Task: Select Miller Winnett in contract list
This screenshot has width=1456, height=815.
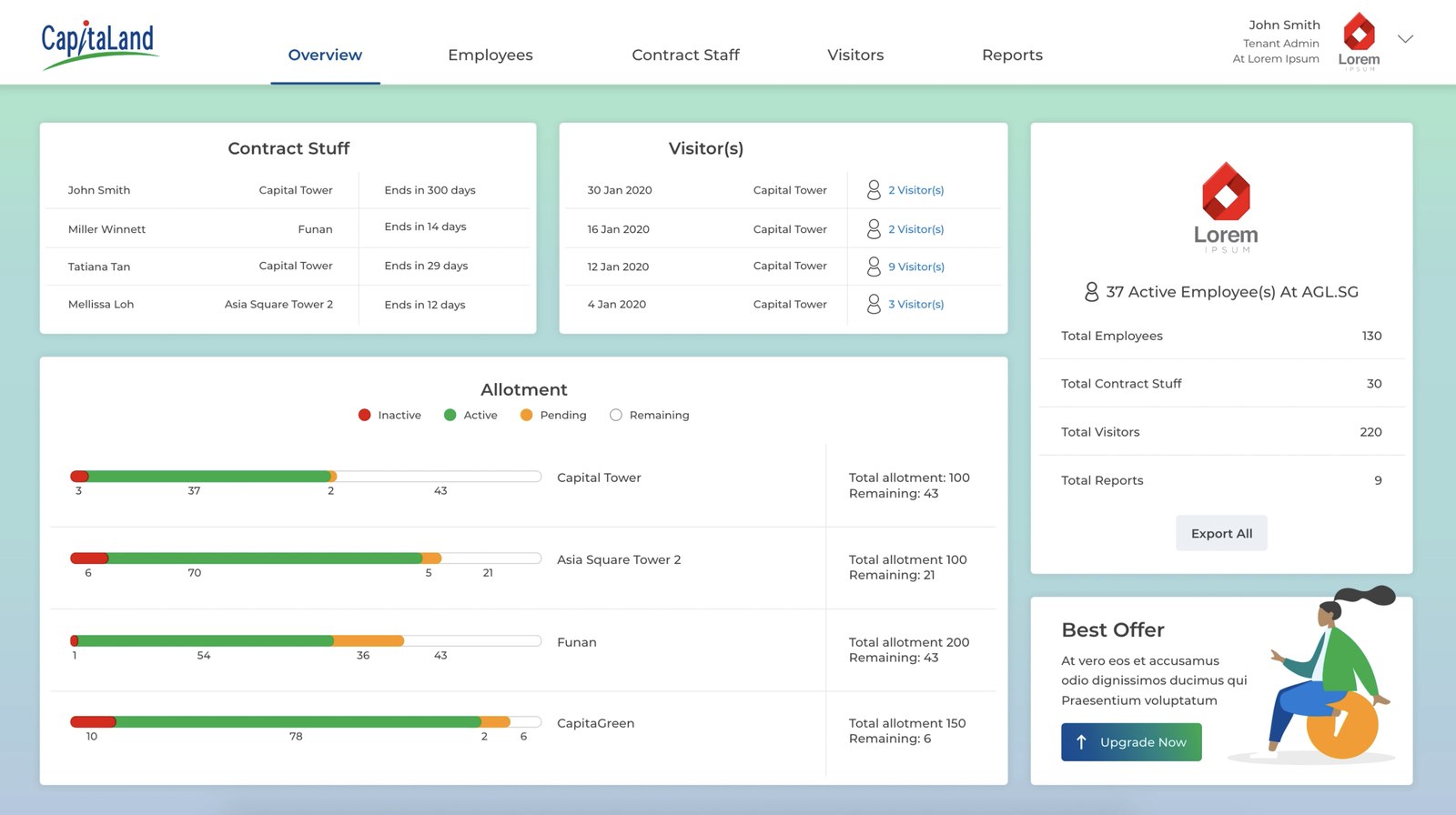Action: pos(106,229)
